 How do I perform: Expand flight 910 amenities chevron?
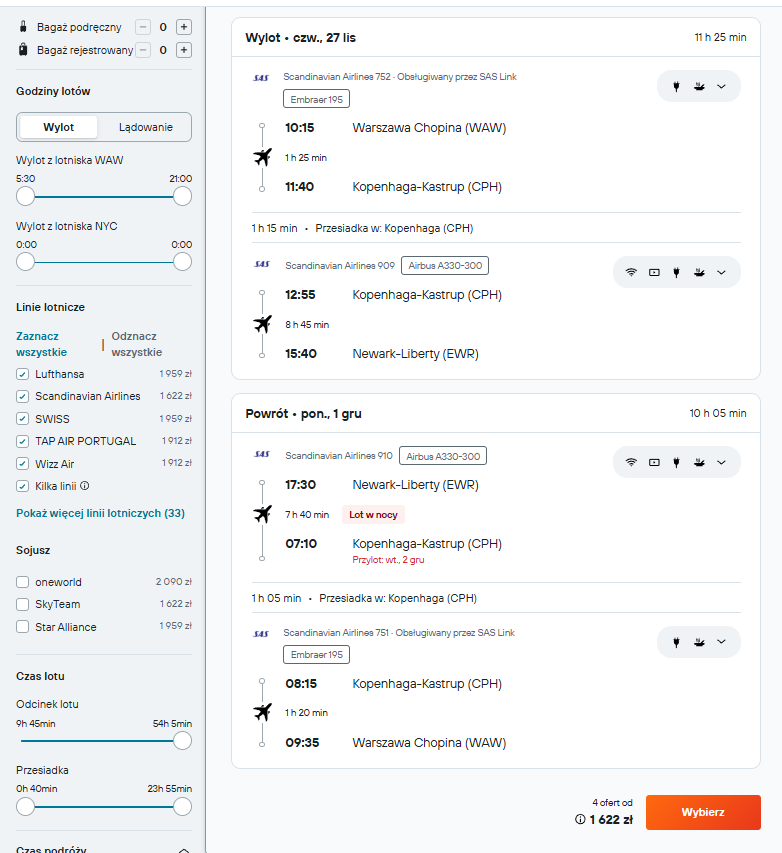(721, 462)
